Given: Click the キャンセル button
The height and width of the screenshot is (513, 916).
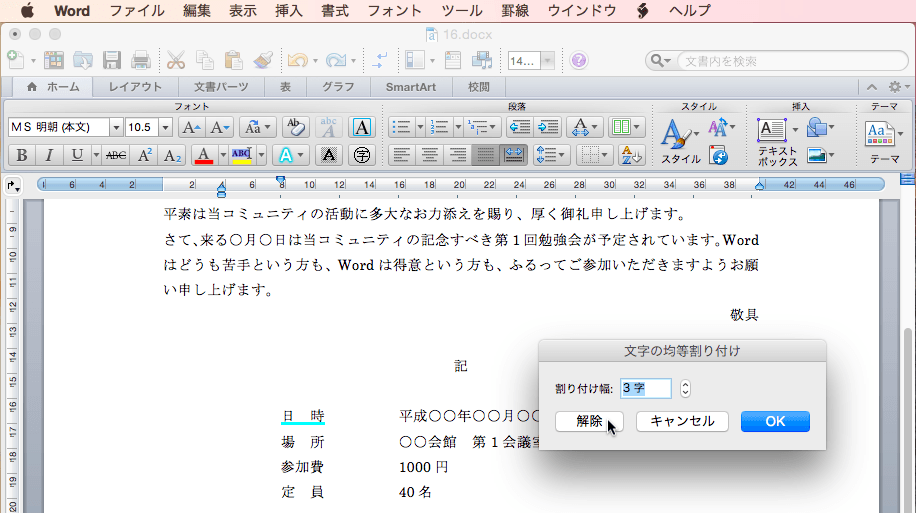Looking at the screenshot, I should [682, 421].
